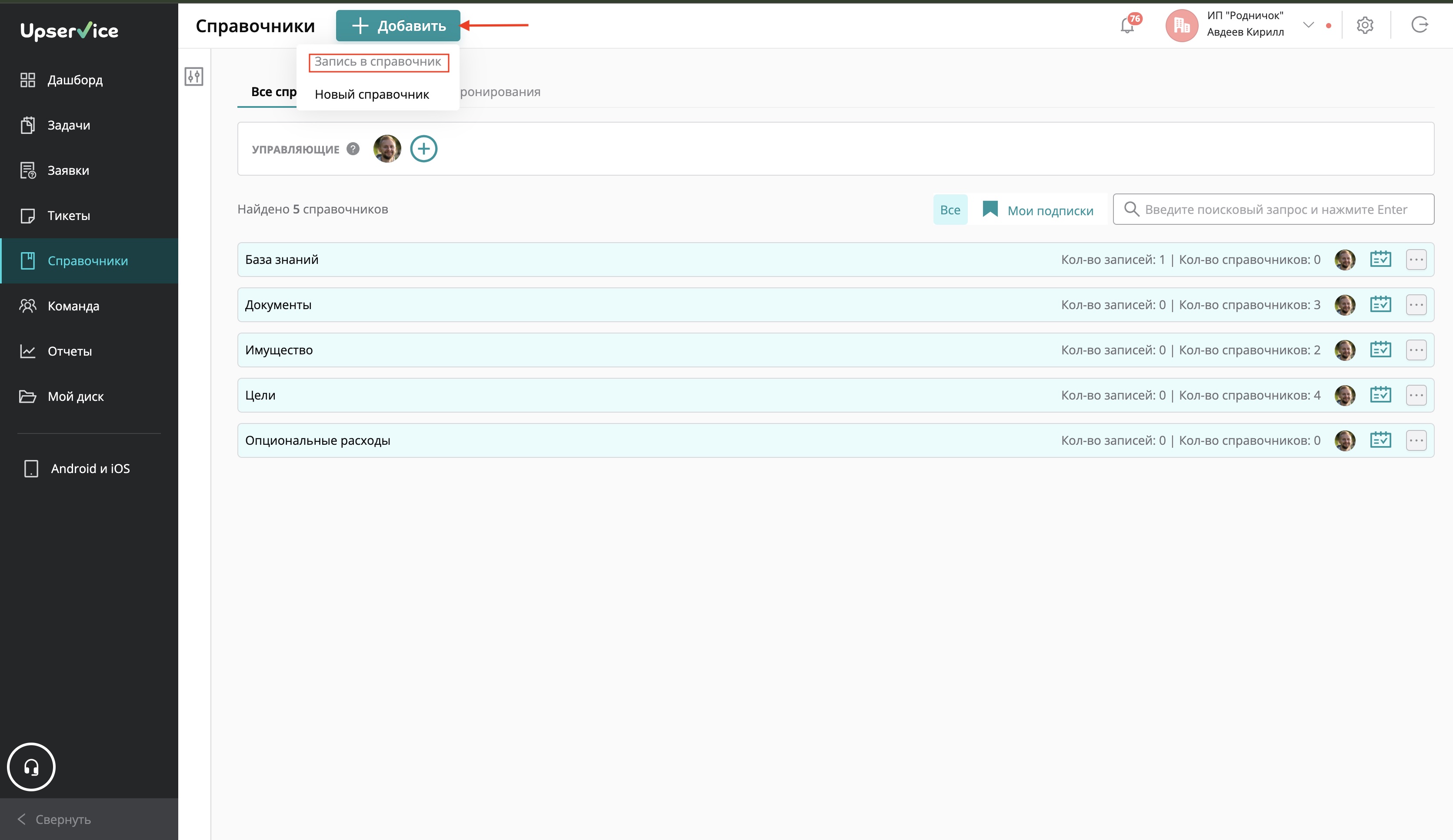Open settings gear icon in header
1453x840 pixels.
point(1365,25)
